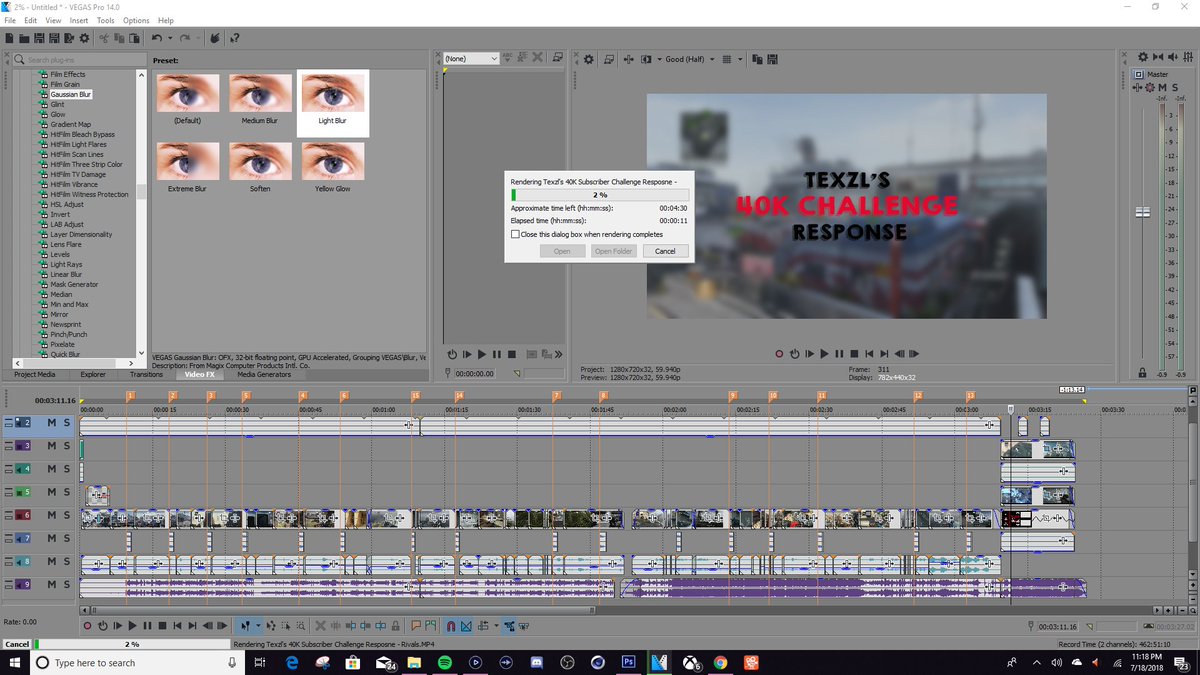1200x675 pixels.
Task: Toggle Enable Snapping magnet icon
Action: tap(450, 626)
